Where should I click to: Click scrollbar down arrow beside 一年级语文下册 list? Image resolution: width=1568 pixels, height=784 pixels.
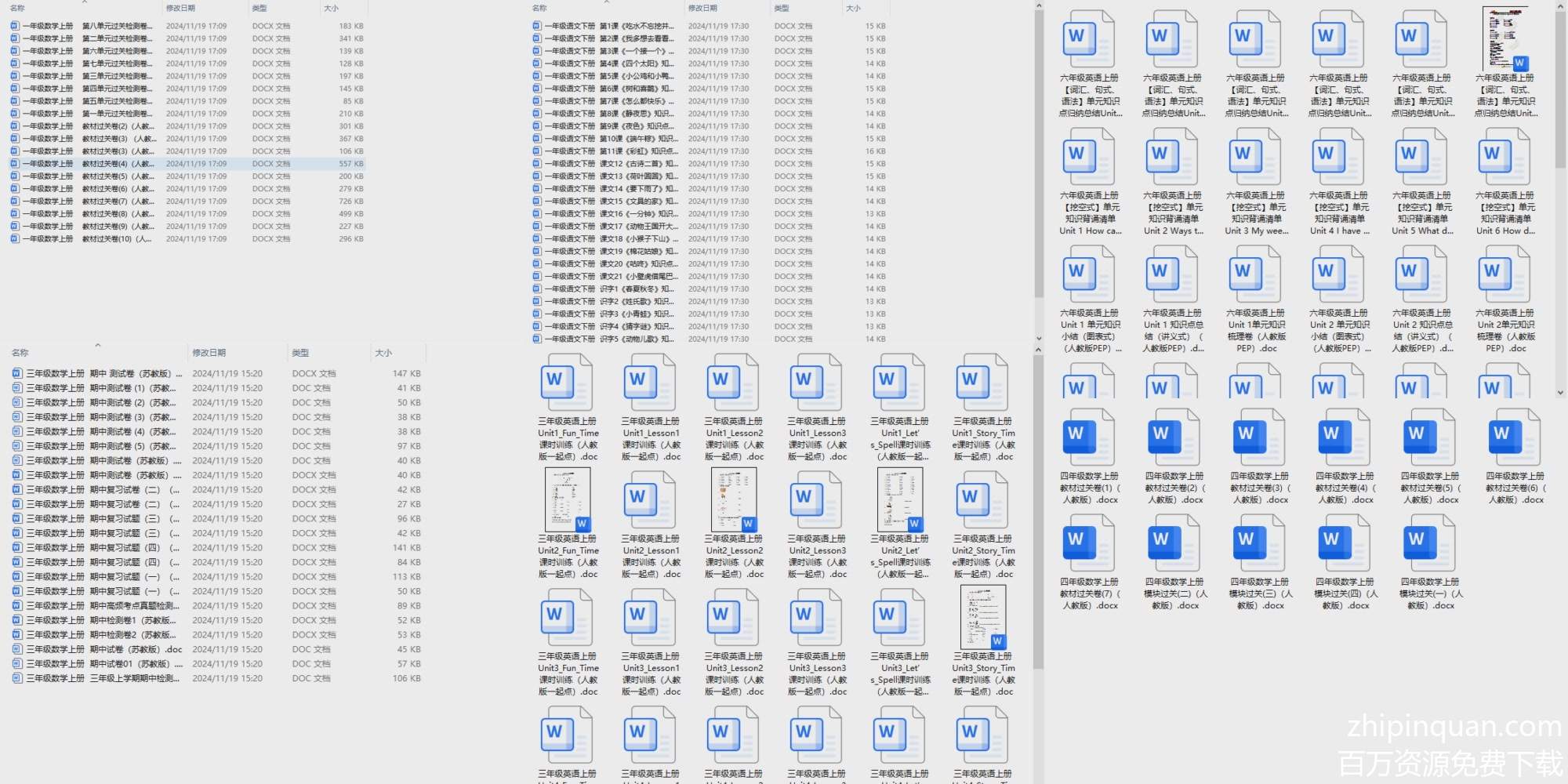tap(1039, 339)
